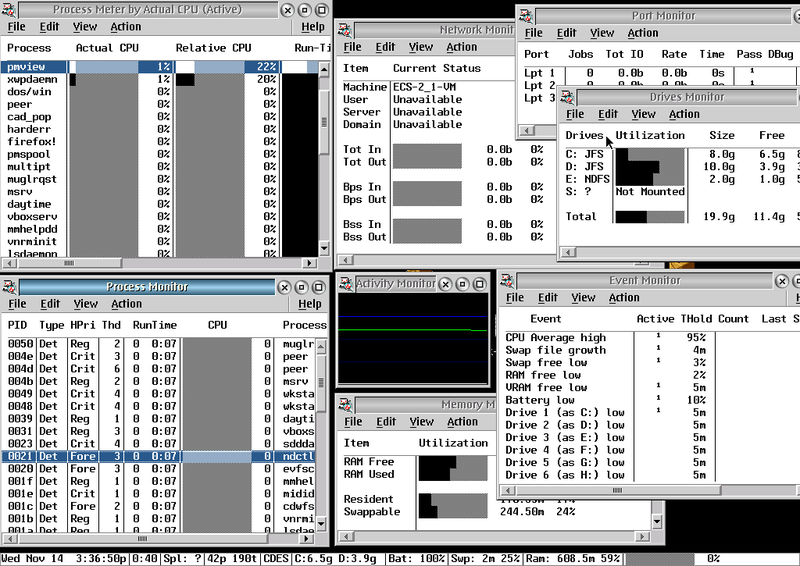Click battery status in bottom status bar
The width and height of the screenshot is (800, 566).
[416, 559]
